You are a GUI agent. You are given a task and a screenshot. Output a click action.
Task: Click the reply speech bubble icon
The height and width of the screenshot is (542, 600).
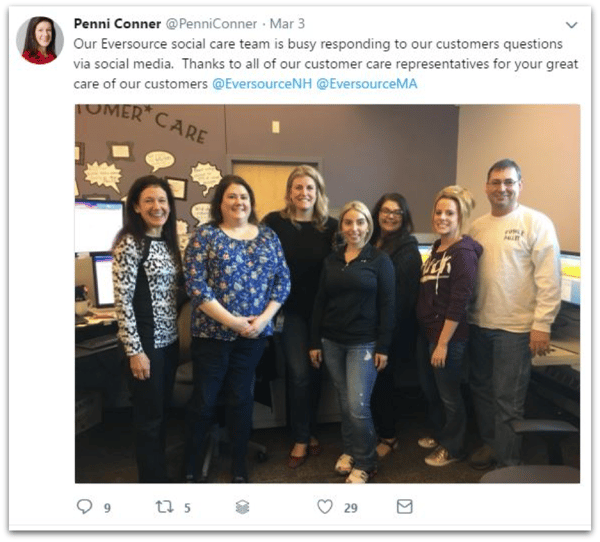pos(84,506)
